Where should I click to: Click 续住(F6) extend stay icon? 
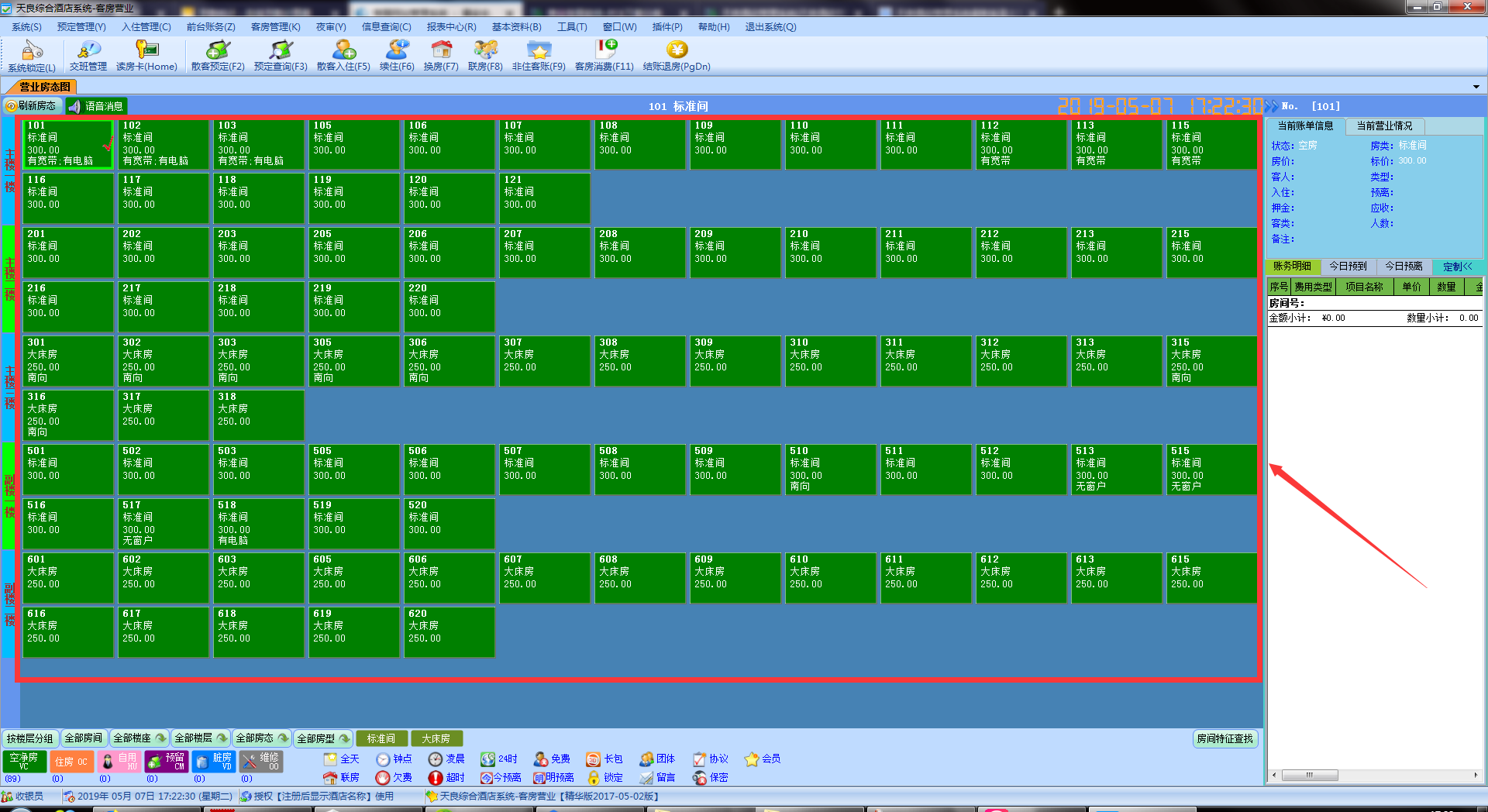tap(397, 51)
